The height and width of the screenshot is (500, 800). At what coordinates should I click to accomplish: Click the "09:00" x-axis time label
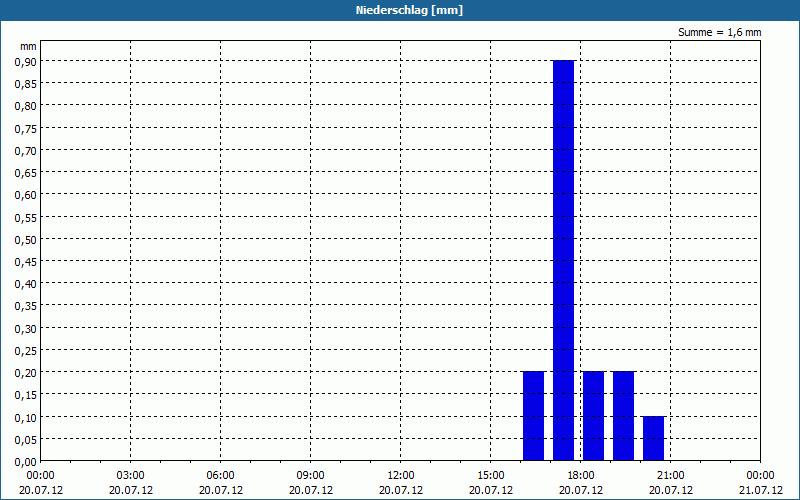(311, 476)
